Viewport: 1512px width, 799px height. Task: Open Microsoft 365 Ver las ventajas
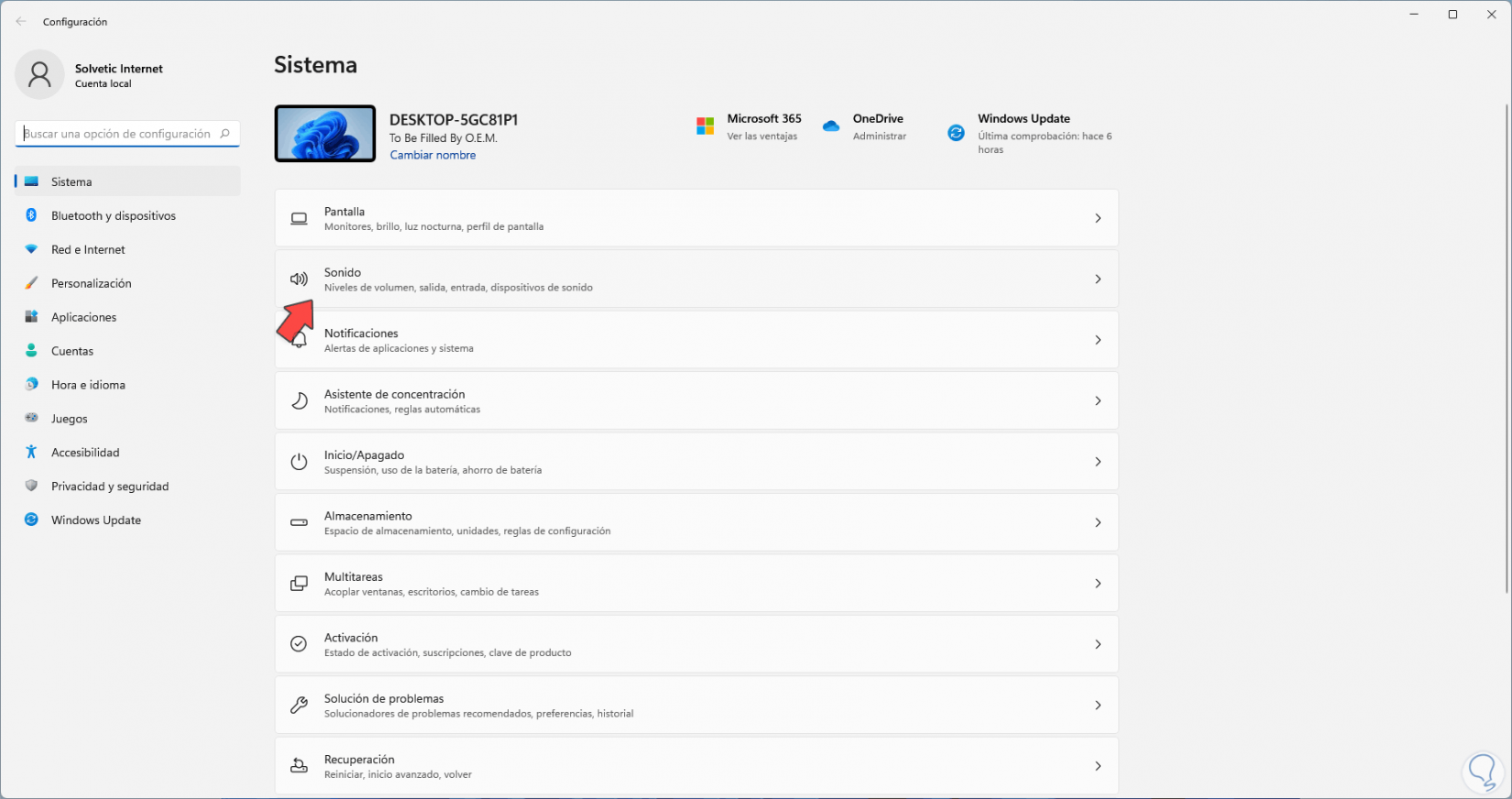tap(761, 137)
